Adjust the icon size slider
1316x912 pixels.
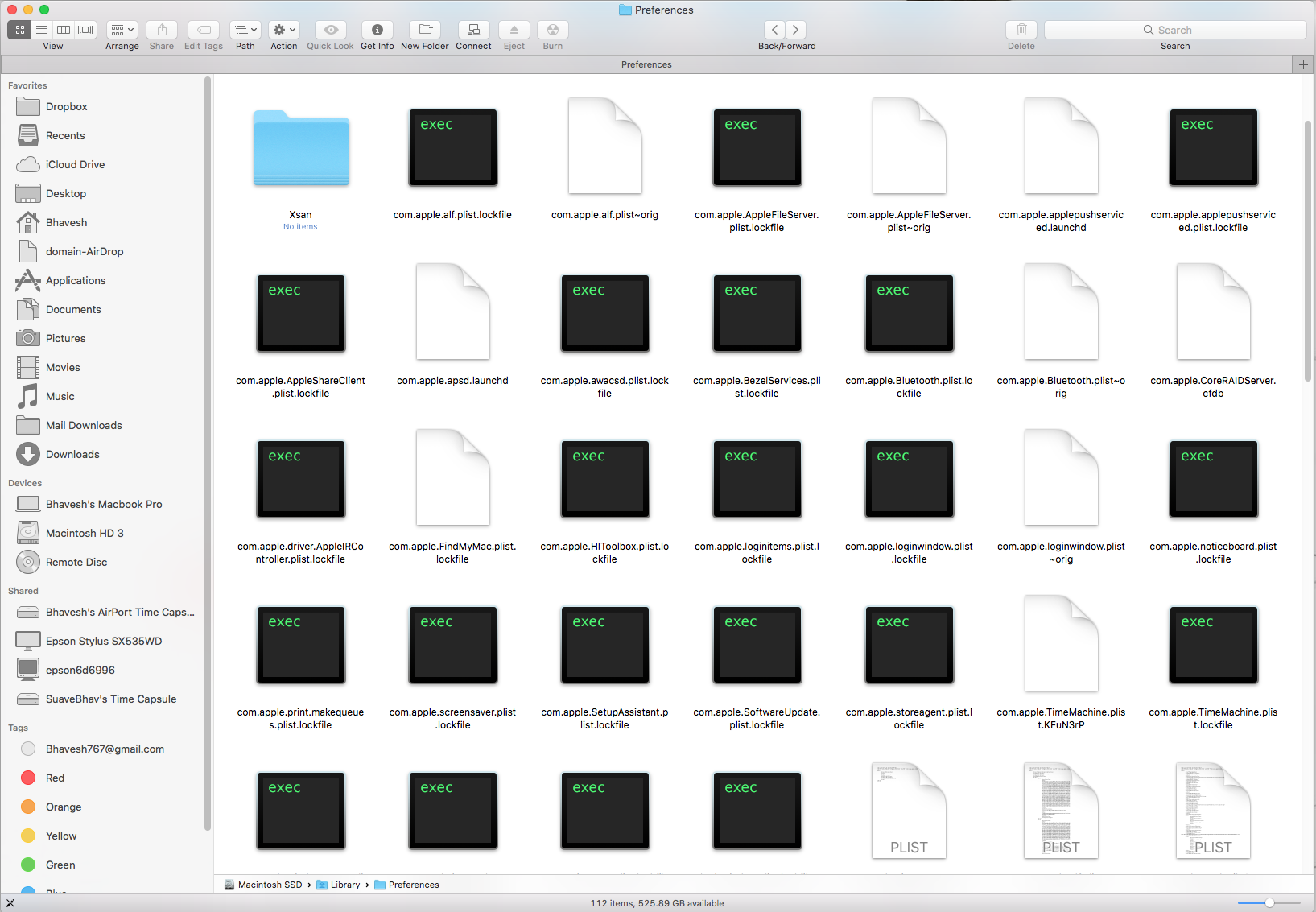1269,903
